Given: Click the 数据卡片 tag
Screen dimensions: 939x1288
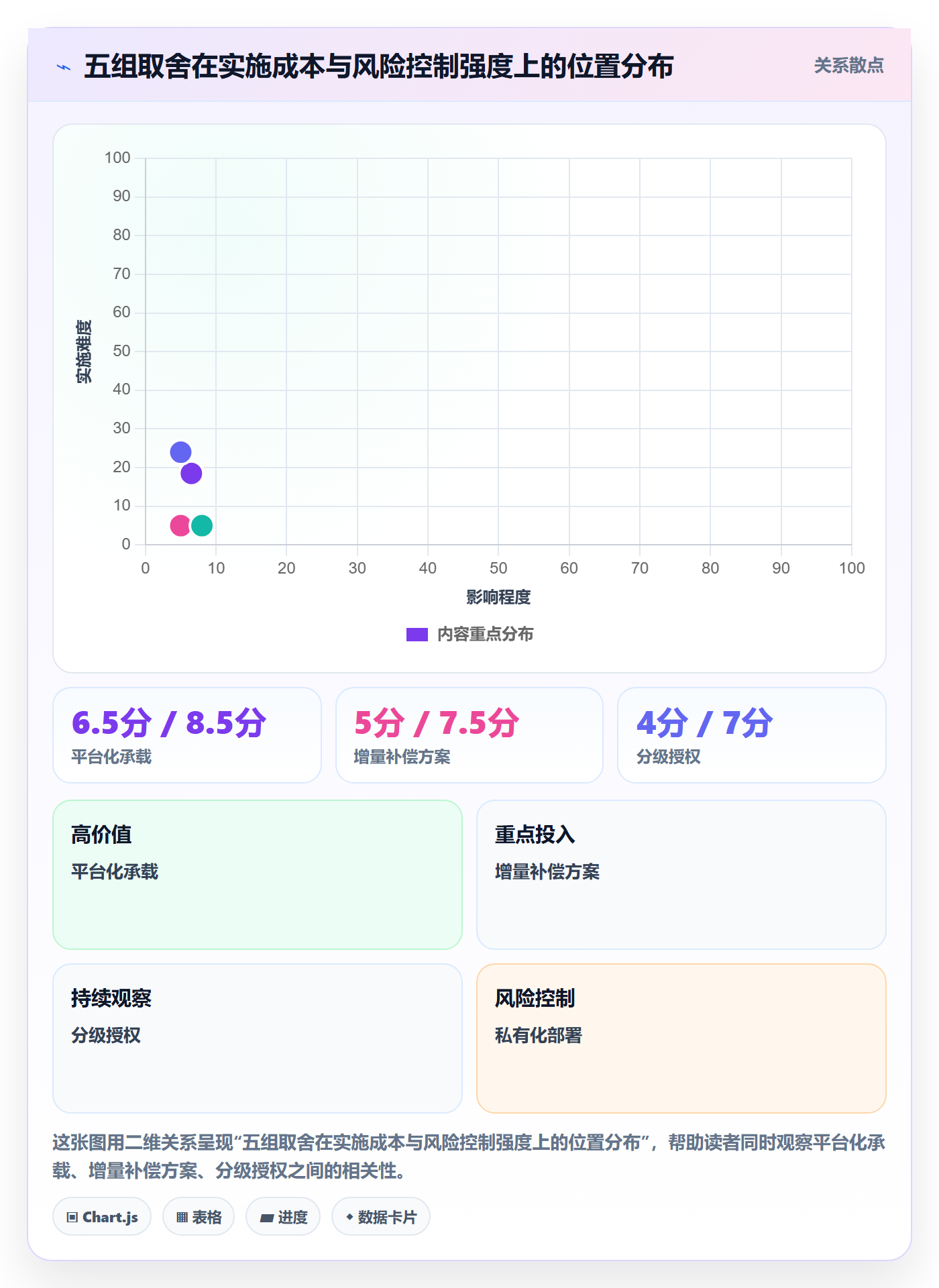Looking at the screenshot, I should pyautogui.click(x=381, y=1217).
